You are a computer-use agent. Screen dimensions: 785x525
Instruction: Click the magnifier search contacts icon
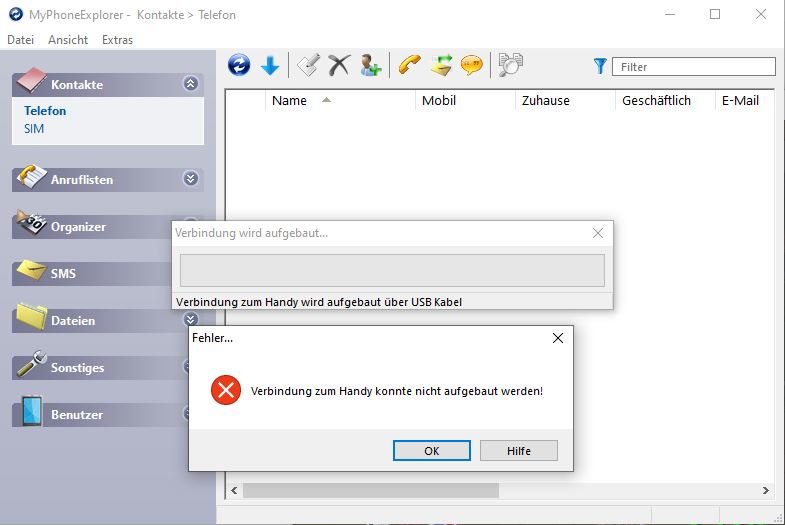[x=511, y=66]
